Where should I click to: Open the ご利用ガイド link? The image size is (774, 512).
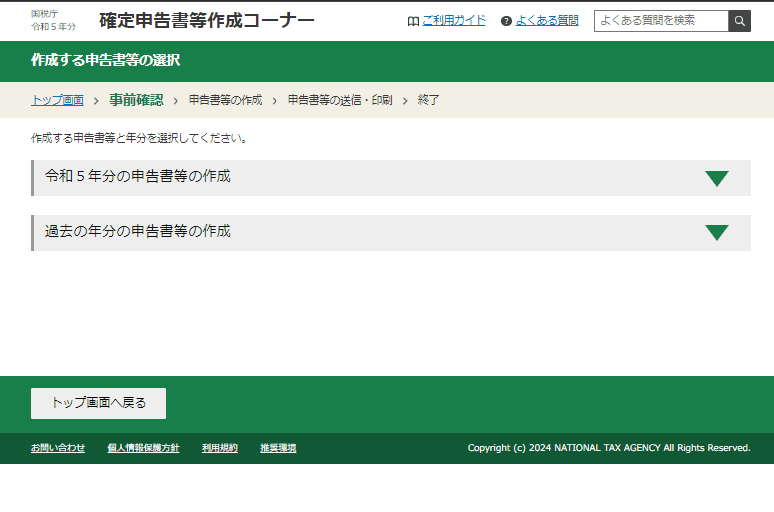(454, 20)
